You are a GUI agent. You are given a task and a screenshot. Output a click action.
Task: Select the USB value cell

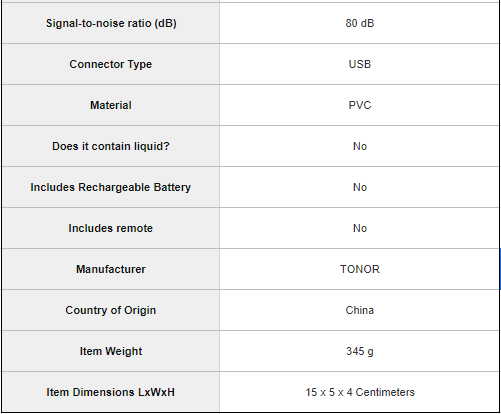click(360, 64)
